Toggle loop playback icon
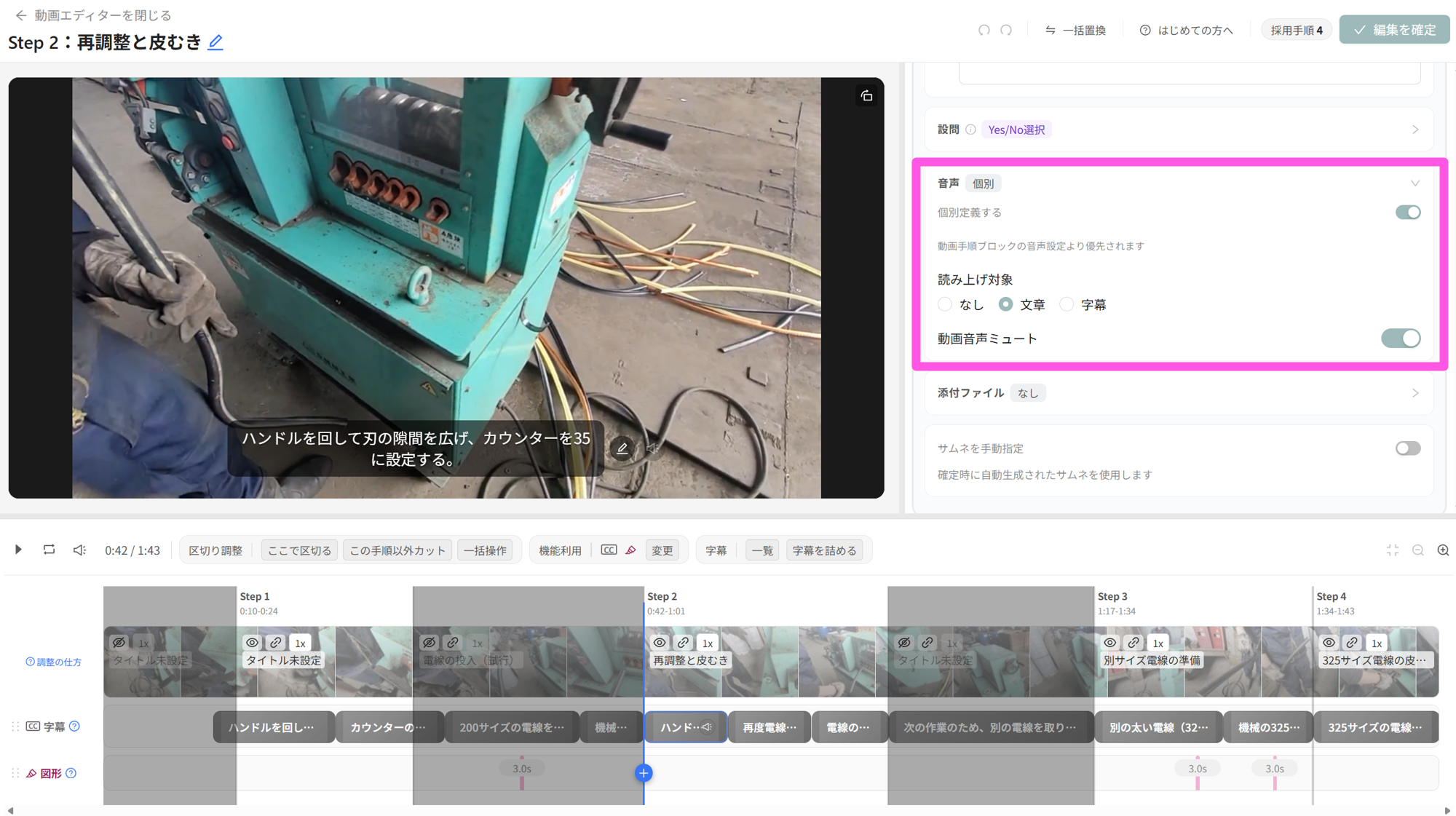This screenshot has width=1456, height=816. tap(49, 550)
